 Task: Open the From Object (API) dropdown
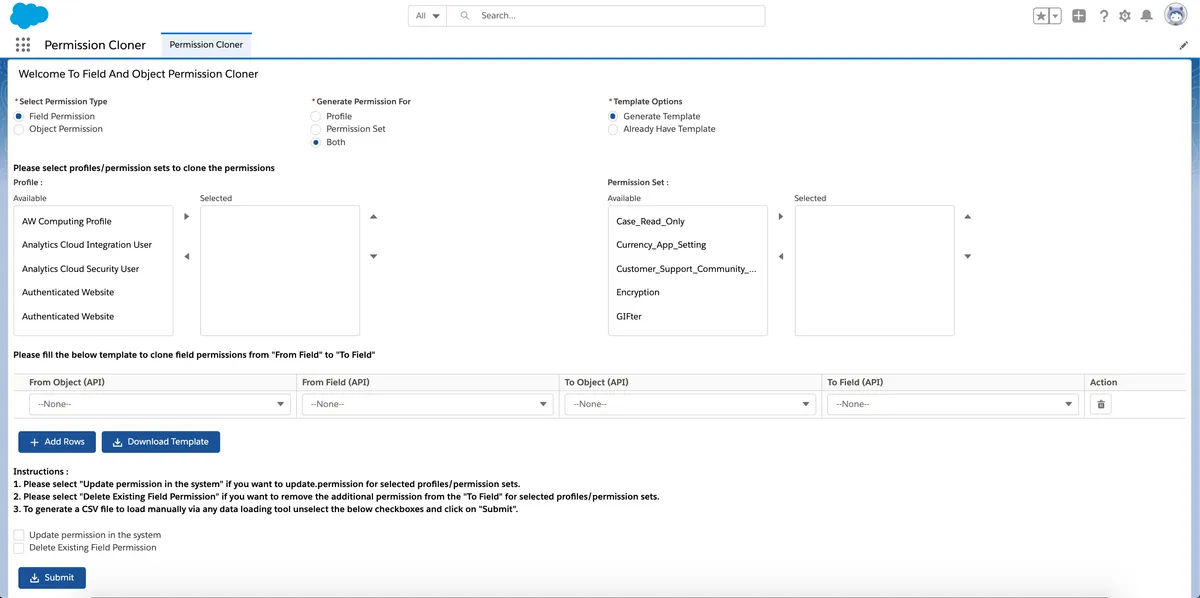160,404
